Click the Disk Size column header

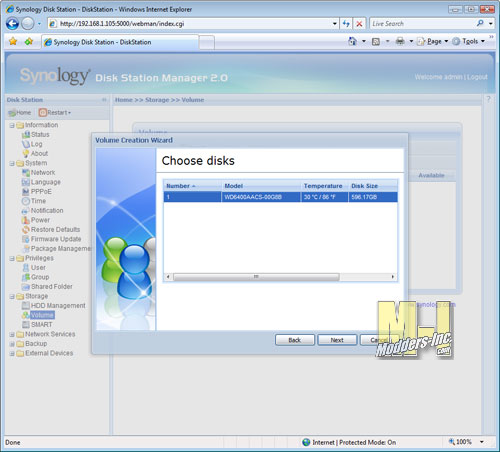pos(373,186)
